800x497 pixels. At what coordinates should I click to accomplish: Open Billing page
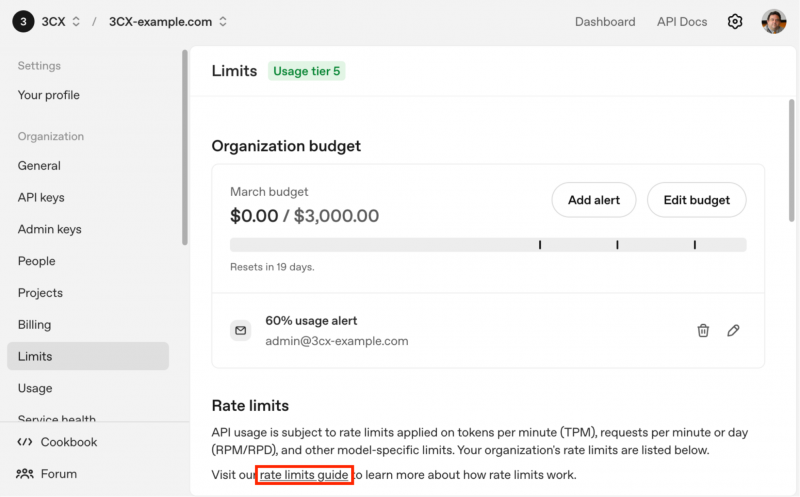tap(34, 325)
